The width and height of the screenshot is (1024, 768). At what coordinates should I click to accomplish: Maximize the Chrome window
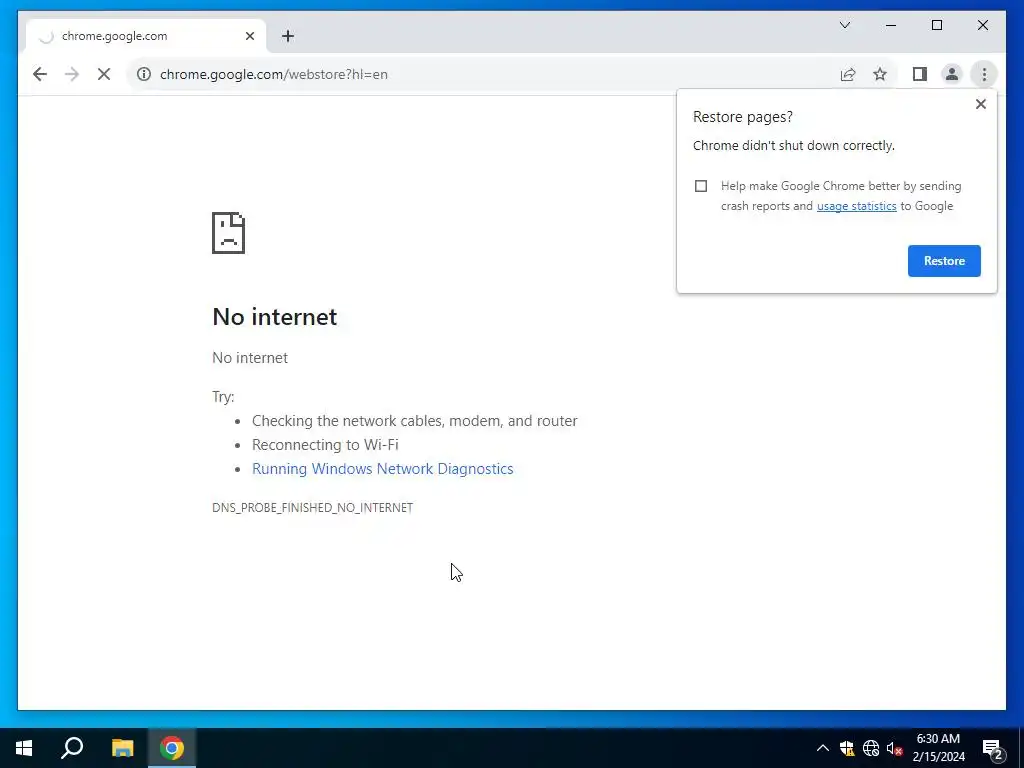pos(936,25)
